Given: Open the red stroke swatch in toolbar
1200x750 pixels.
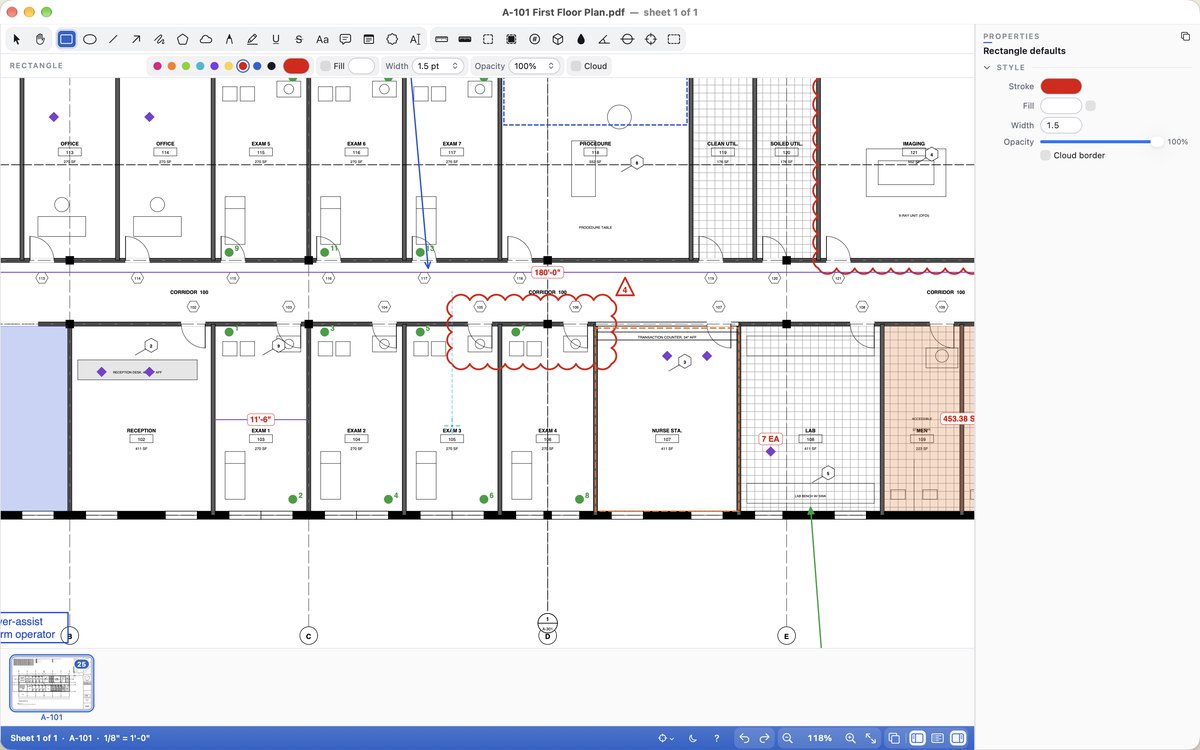Looking at the screenshot, I should click(x=296, y=66).
